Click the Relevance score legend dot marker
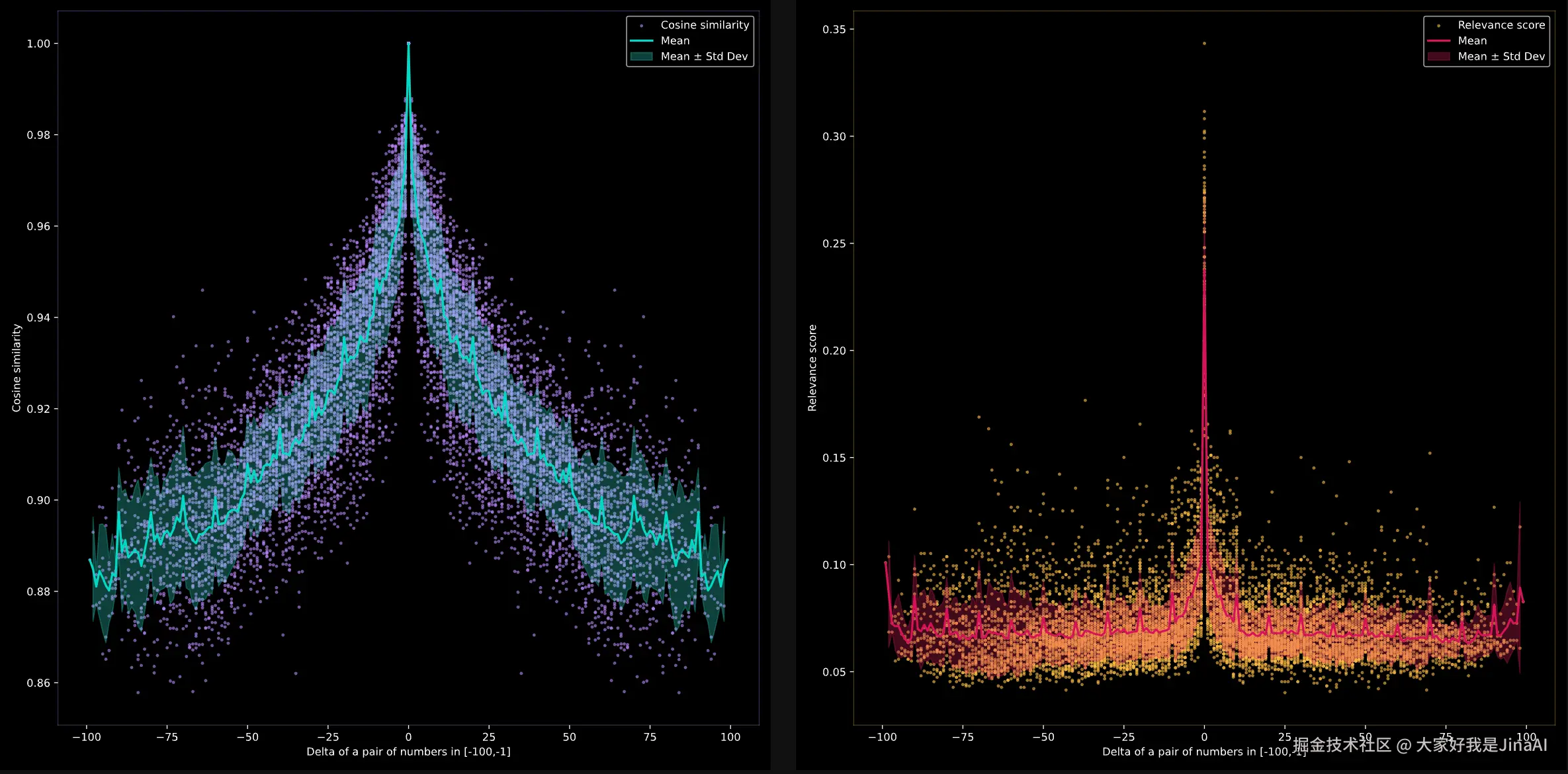 (1438, 26)
